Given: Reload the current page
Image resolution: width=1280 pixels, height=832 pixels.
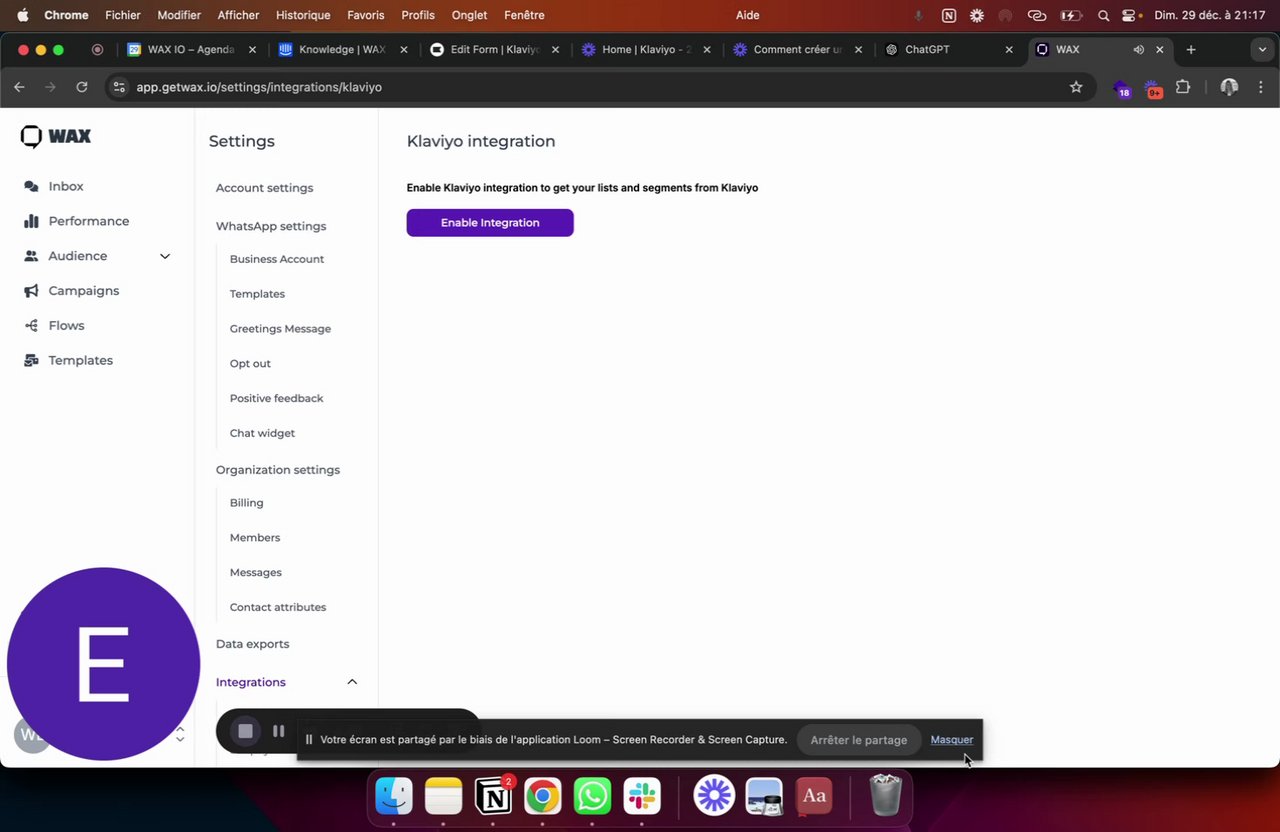Looking at the screenshot, I should point(82,87).
